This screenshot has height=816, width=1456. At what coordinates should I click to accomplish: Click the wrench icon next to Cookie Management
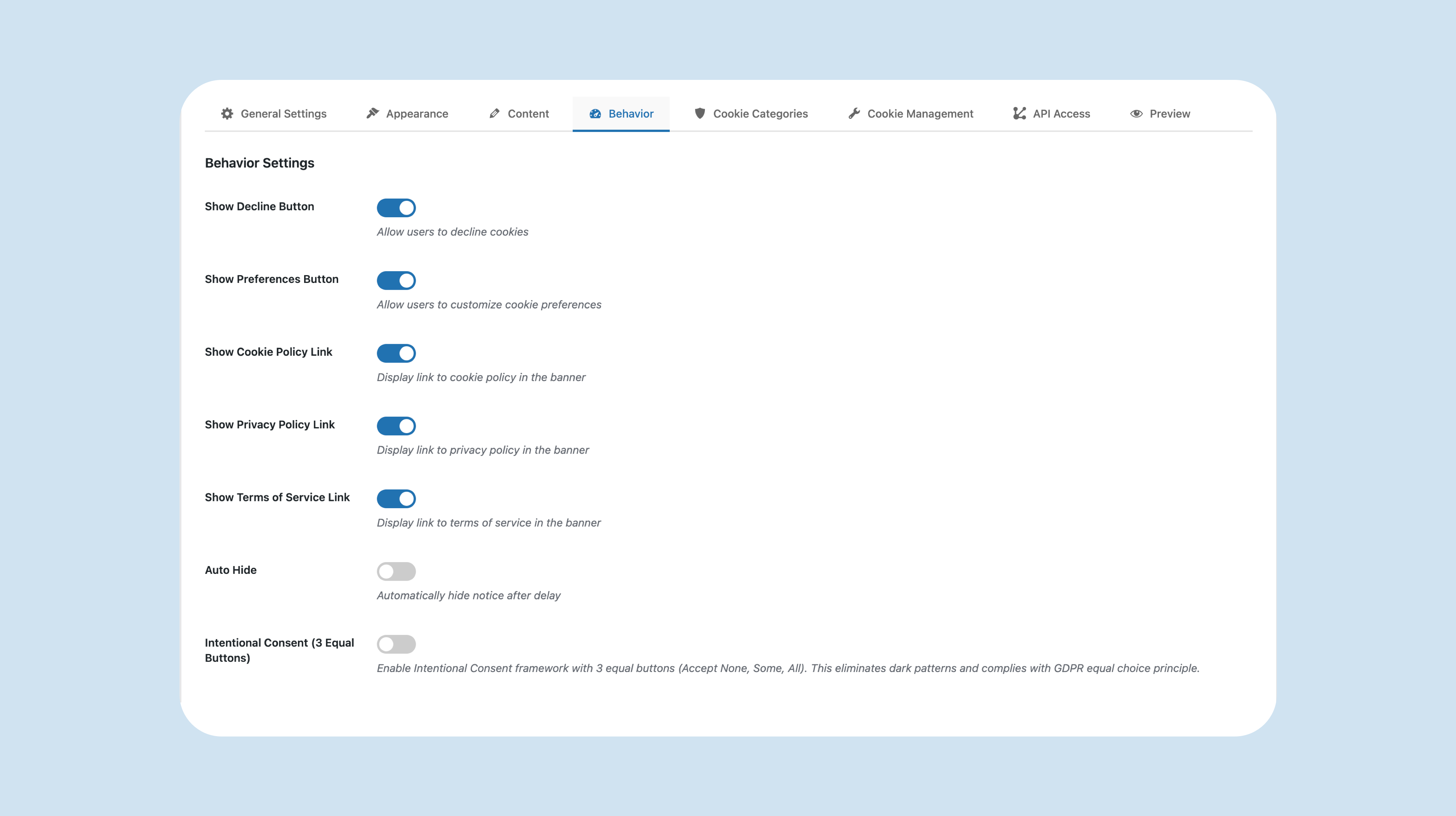853,113
